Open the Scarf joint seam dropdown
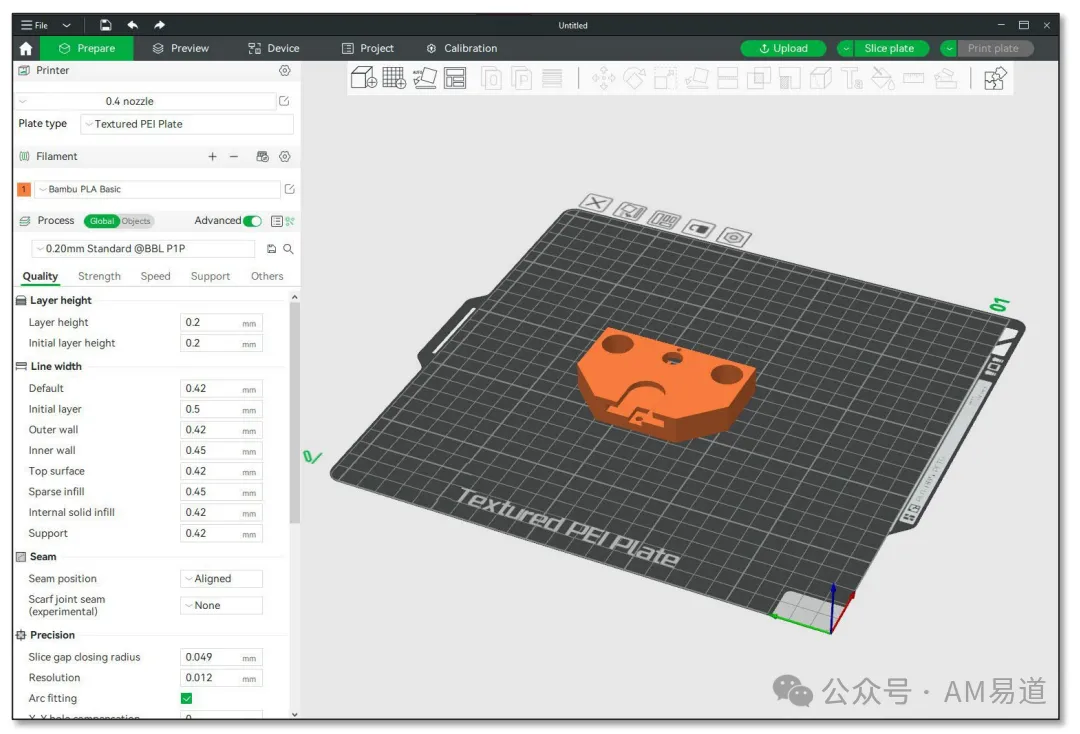The height and width of the screenshot is (734, 1080). (x=221, y=605)
